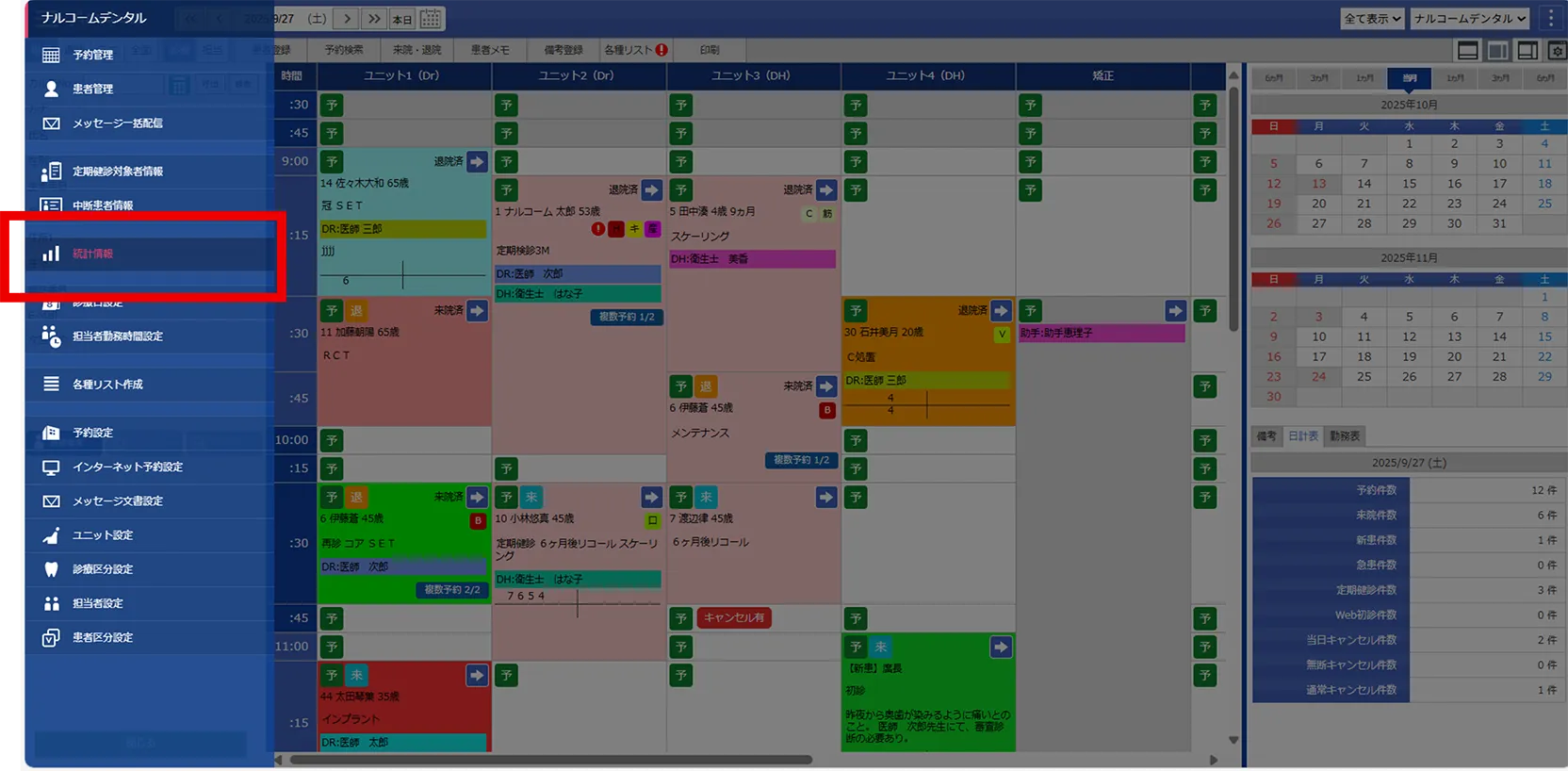Click the horizontal scrollbar under the schedule
1568x771 pixels.
click(551, 760)
